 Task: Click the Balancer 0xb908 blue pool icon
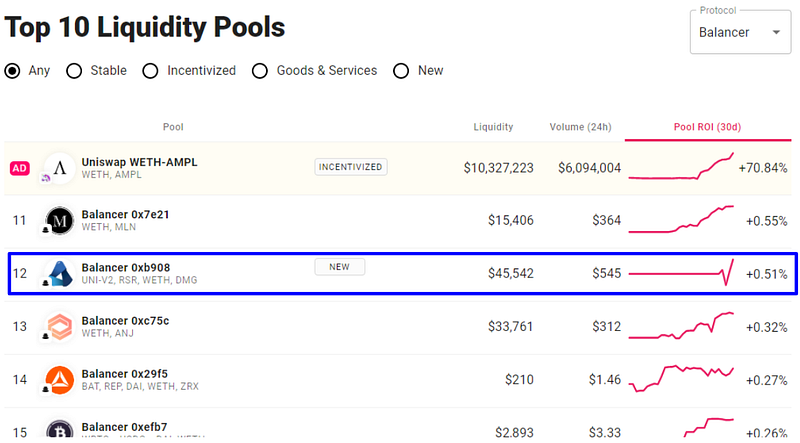[60, 273]
